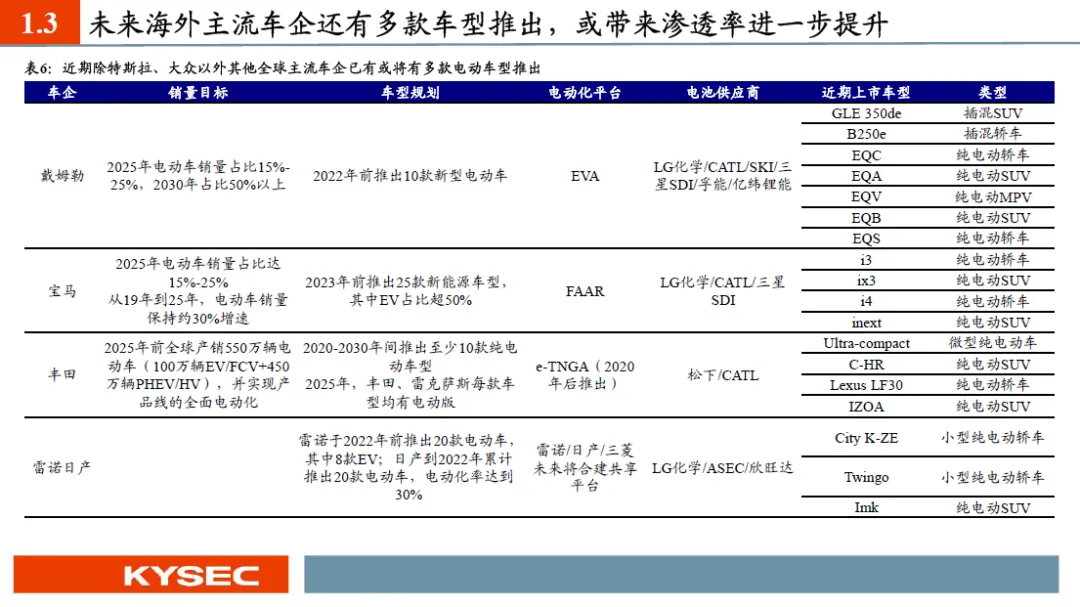
Task: Select the 近期上市车型 column header
Action: pyautogui.click(x=866, y=92)
